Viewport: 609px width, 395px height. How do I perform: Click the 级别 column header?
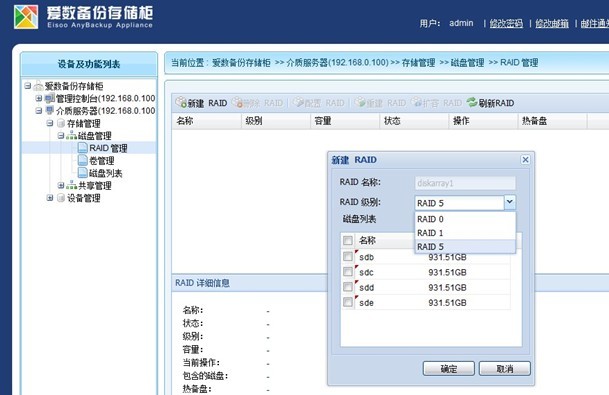tap(276, 121)
